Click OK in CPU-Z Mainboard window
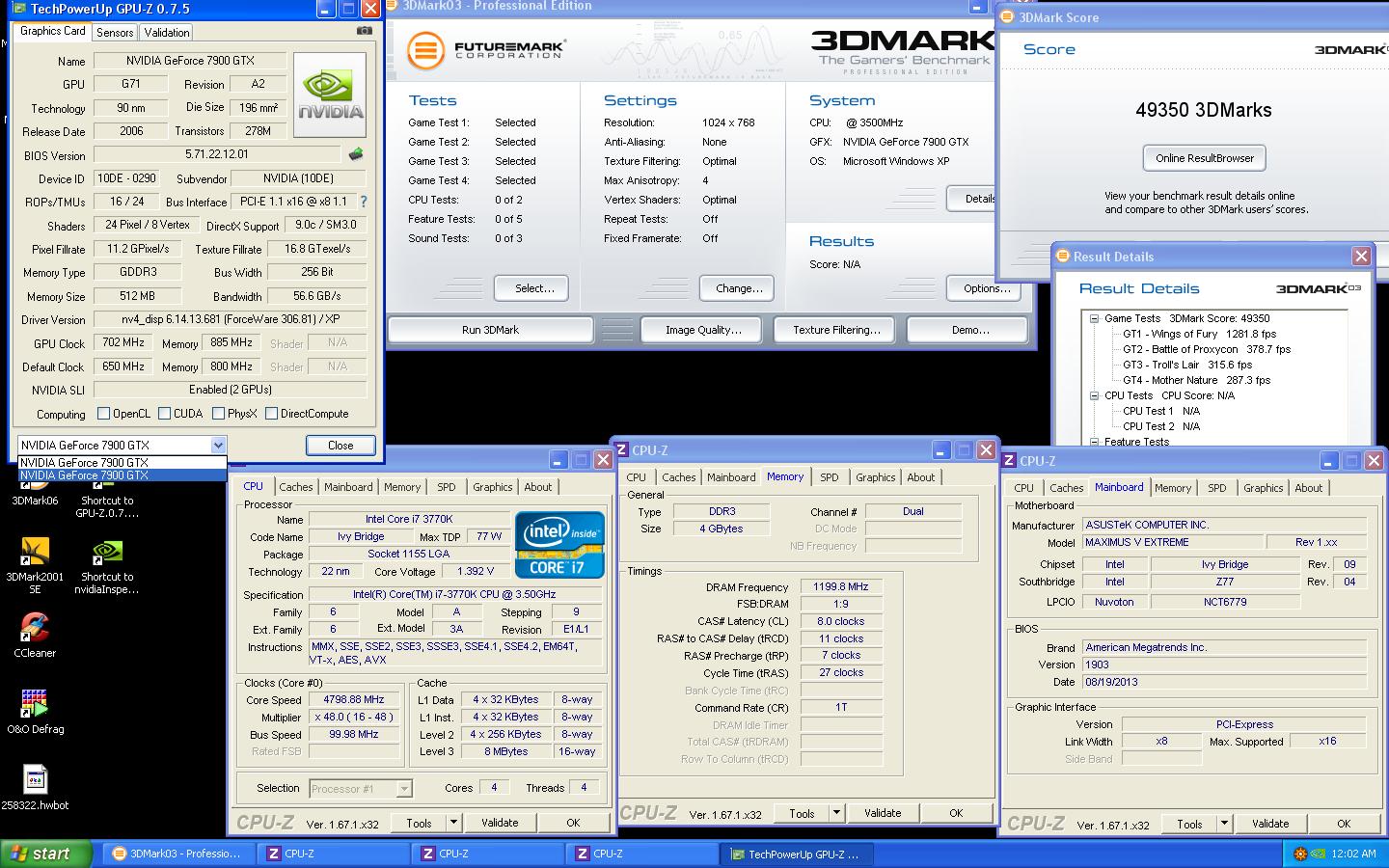 1344,824
